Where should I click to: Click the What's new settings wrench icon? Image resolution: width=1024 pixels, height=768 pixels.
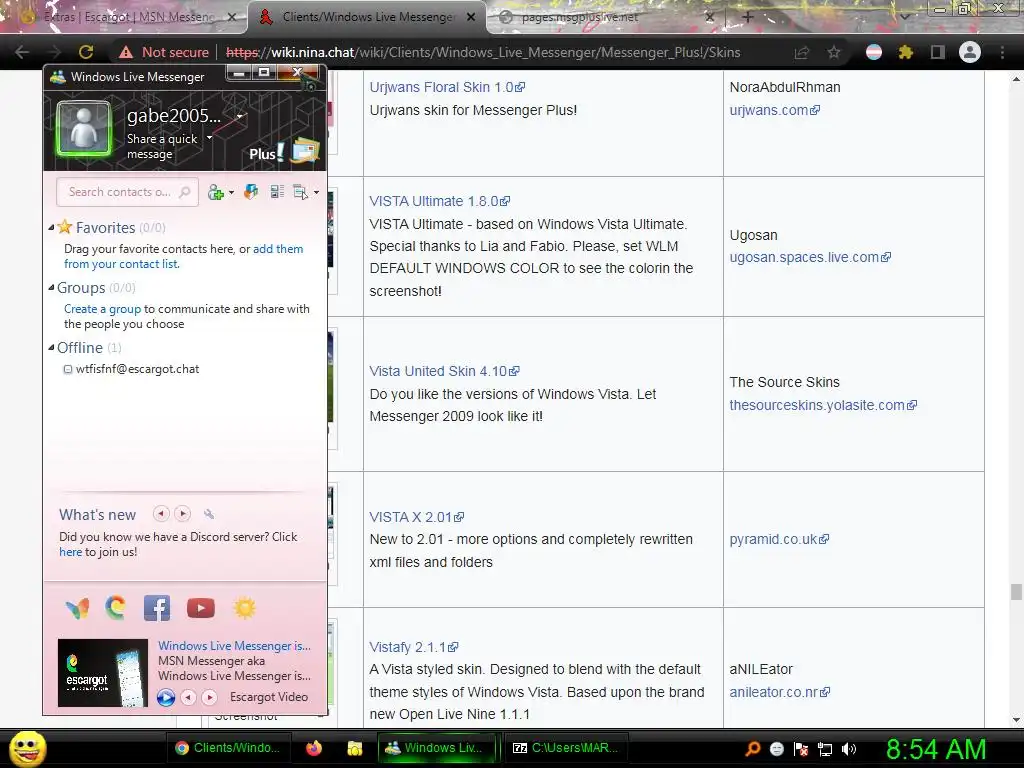(209, 515)
